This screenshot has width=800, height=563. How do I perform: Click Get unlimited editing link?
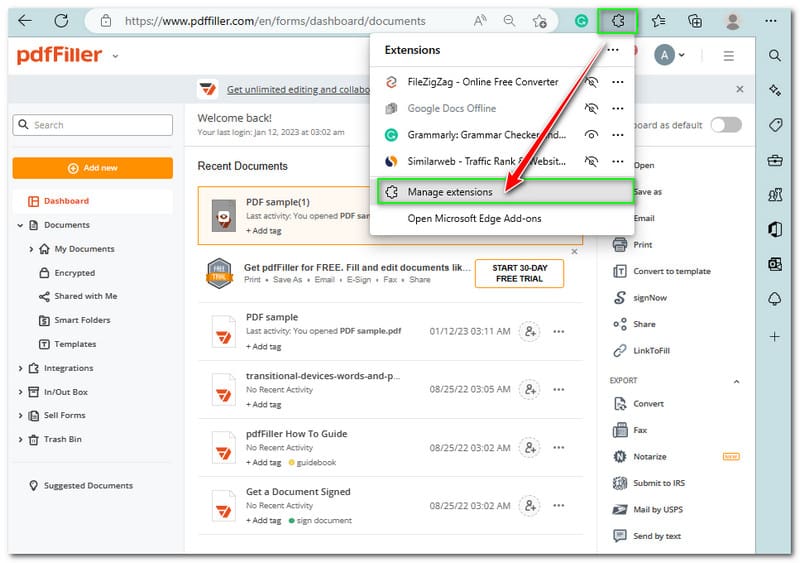click(298, 89)
